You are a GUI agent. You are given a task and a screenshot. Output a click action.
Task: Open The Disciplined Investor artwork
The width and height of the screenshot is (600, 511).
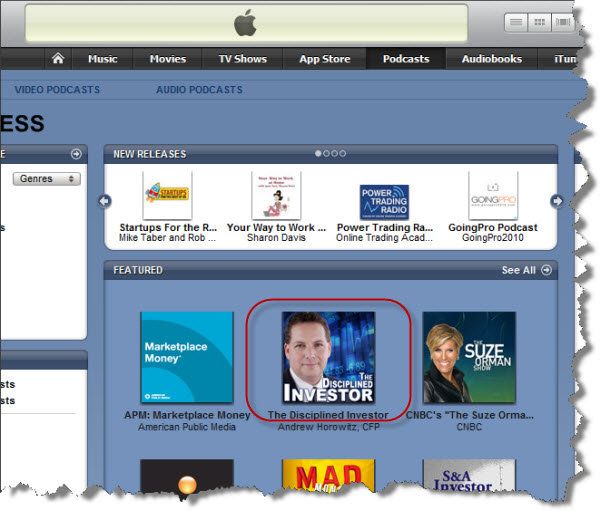click(328, 357)
